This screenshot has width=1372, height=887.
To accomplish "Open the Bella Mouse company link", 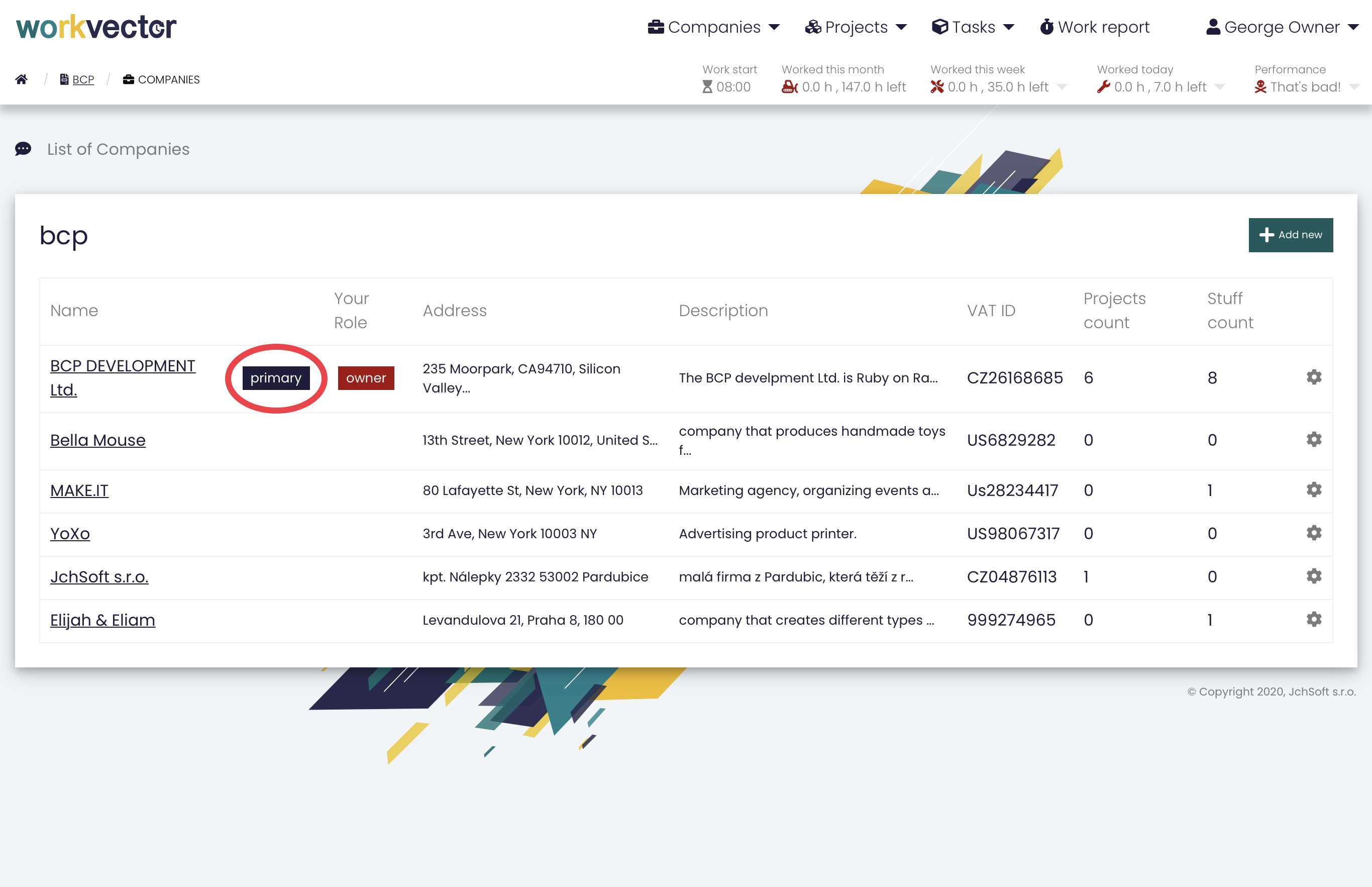I will [x=98, y=440].
